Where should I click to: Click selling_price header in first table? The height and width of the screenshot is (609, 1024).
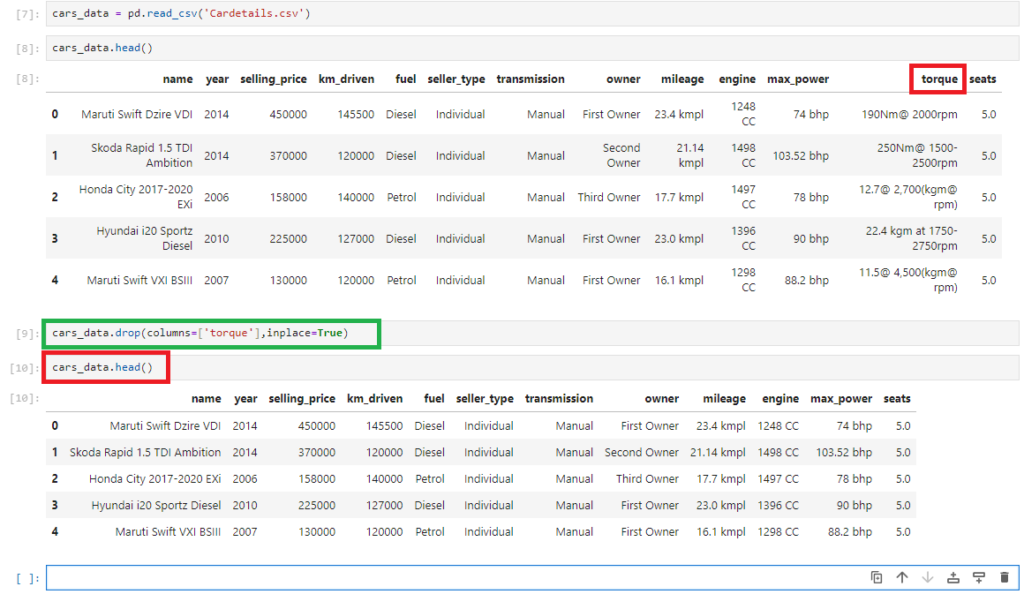click(273, 79)
